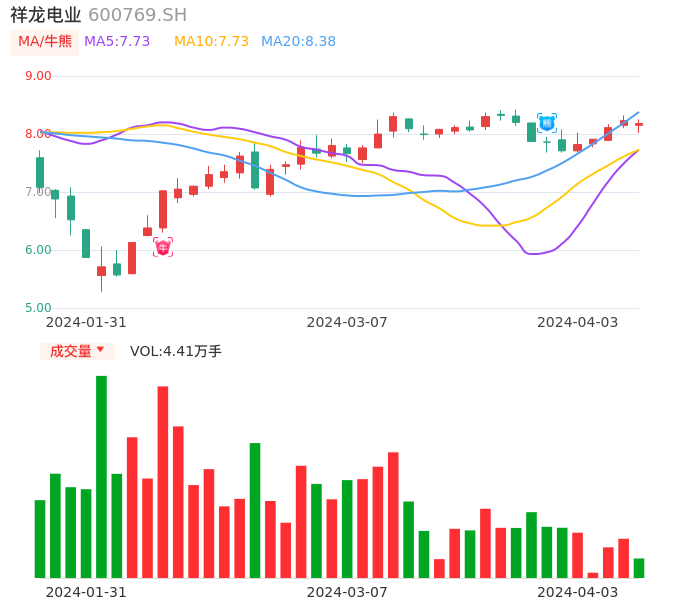Toggle the yellow MA10 line label
Screen dimensions: 686x606
[211, 42]
